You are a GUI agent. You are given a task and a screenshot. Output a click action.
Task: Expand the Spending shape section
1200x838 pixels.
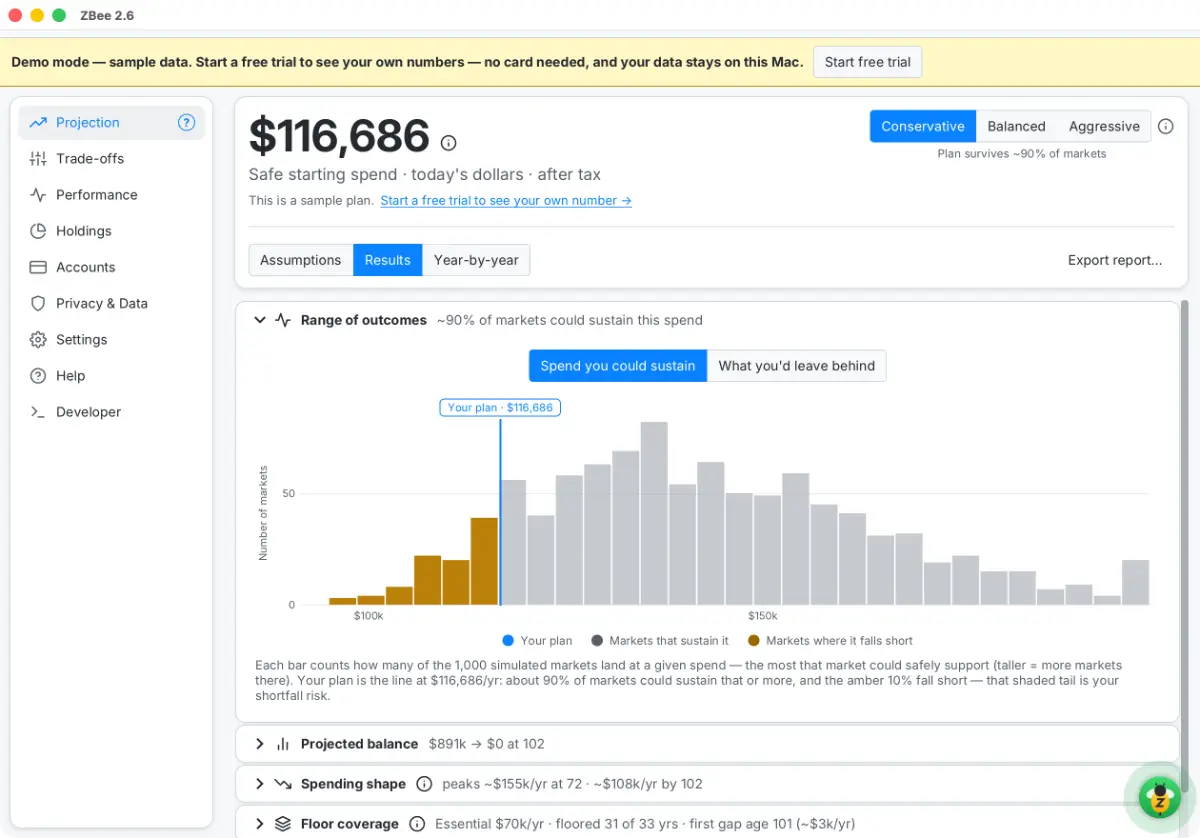[260, 784]
